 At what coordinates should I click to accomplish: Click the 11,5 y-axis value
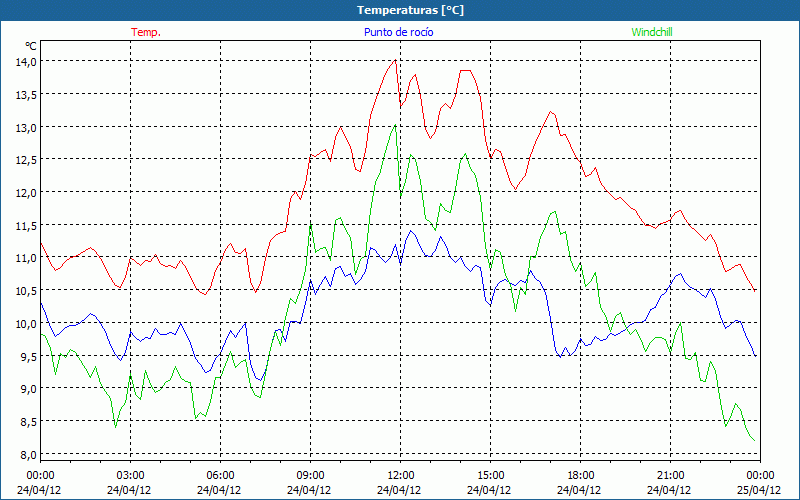pos(26,225)
